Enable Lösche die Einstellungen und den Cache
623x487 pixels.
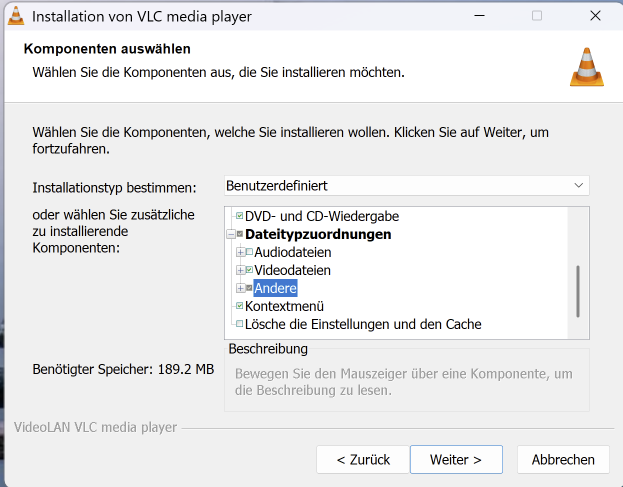click(240, 324)
